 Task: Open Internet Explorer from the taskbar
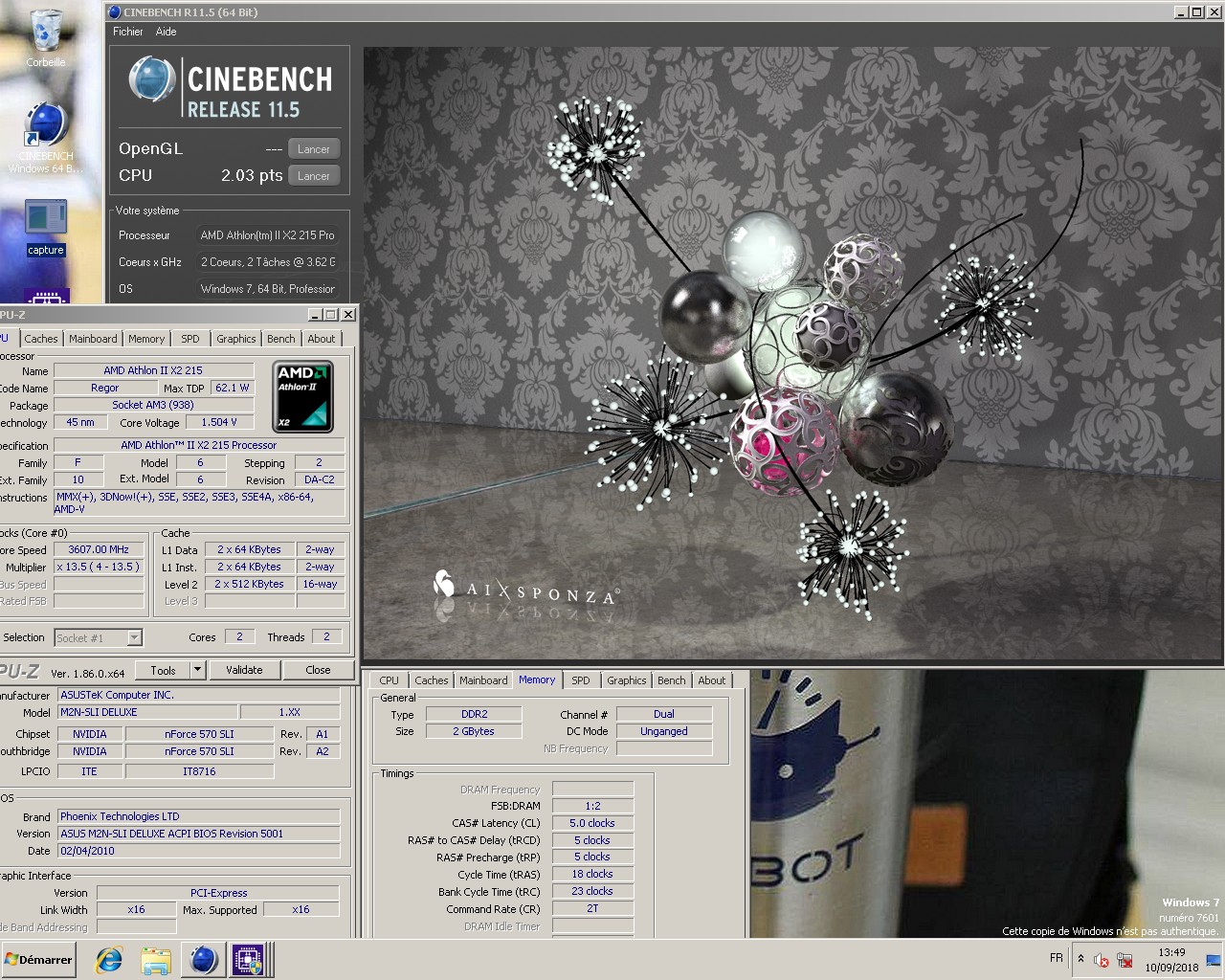pyautogui.click(x=109, y=960)
